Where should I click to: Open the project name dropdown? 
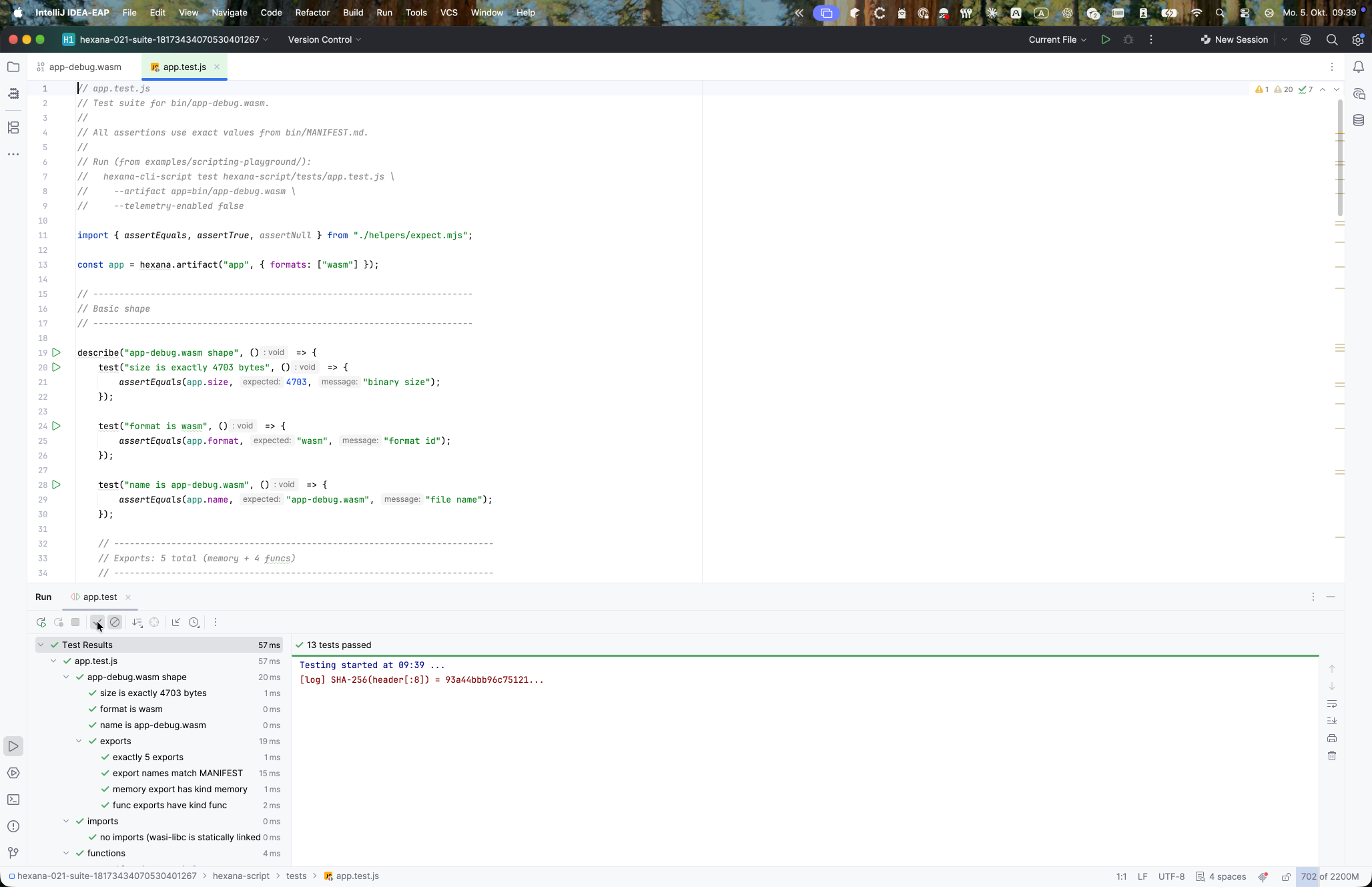[165, 39]
